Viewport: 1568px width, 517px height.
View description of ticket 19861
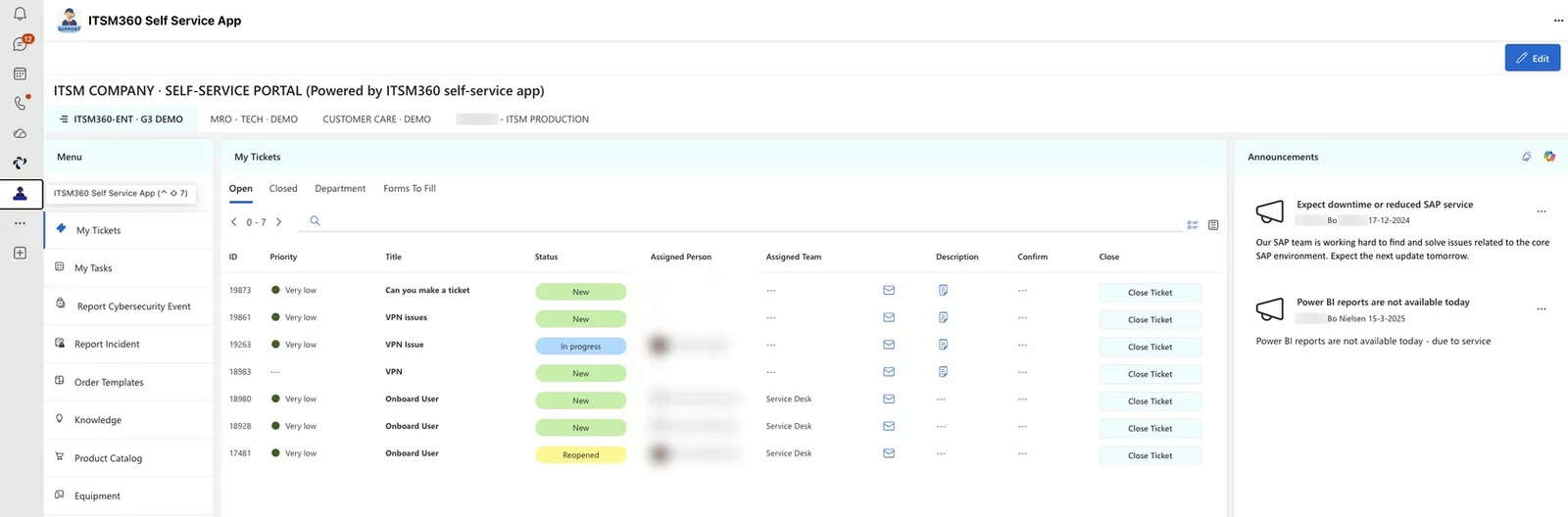coord(943,317)
